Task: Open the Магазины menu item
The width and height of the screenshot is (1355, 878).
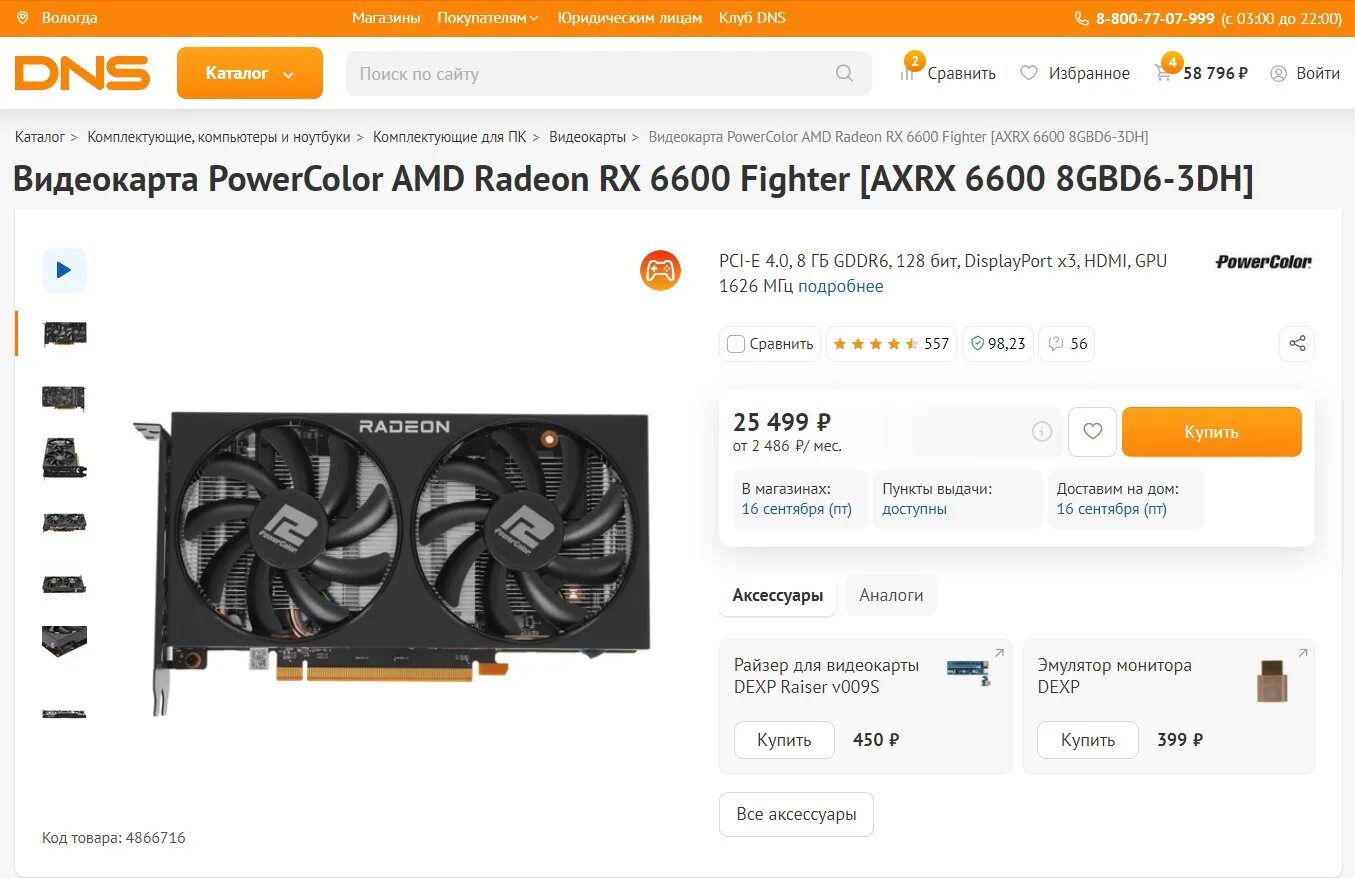Action: pos(386,18)
